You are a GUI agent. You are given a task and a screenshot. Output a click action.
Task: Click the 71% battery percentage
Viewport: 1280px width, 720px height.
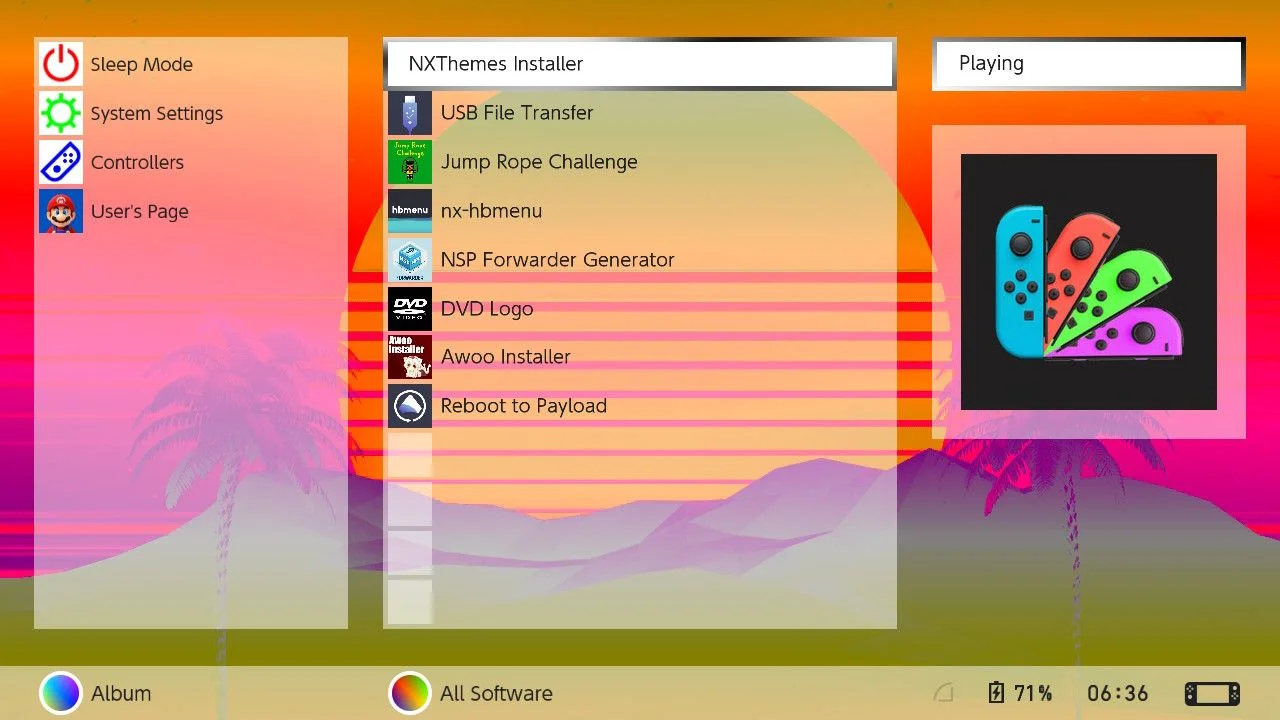pyautogui.click(x=1033, y=693)
